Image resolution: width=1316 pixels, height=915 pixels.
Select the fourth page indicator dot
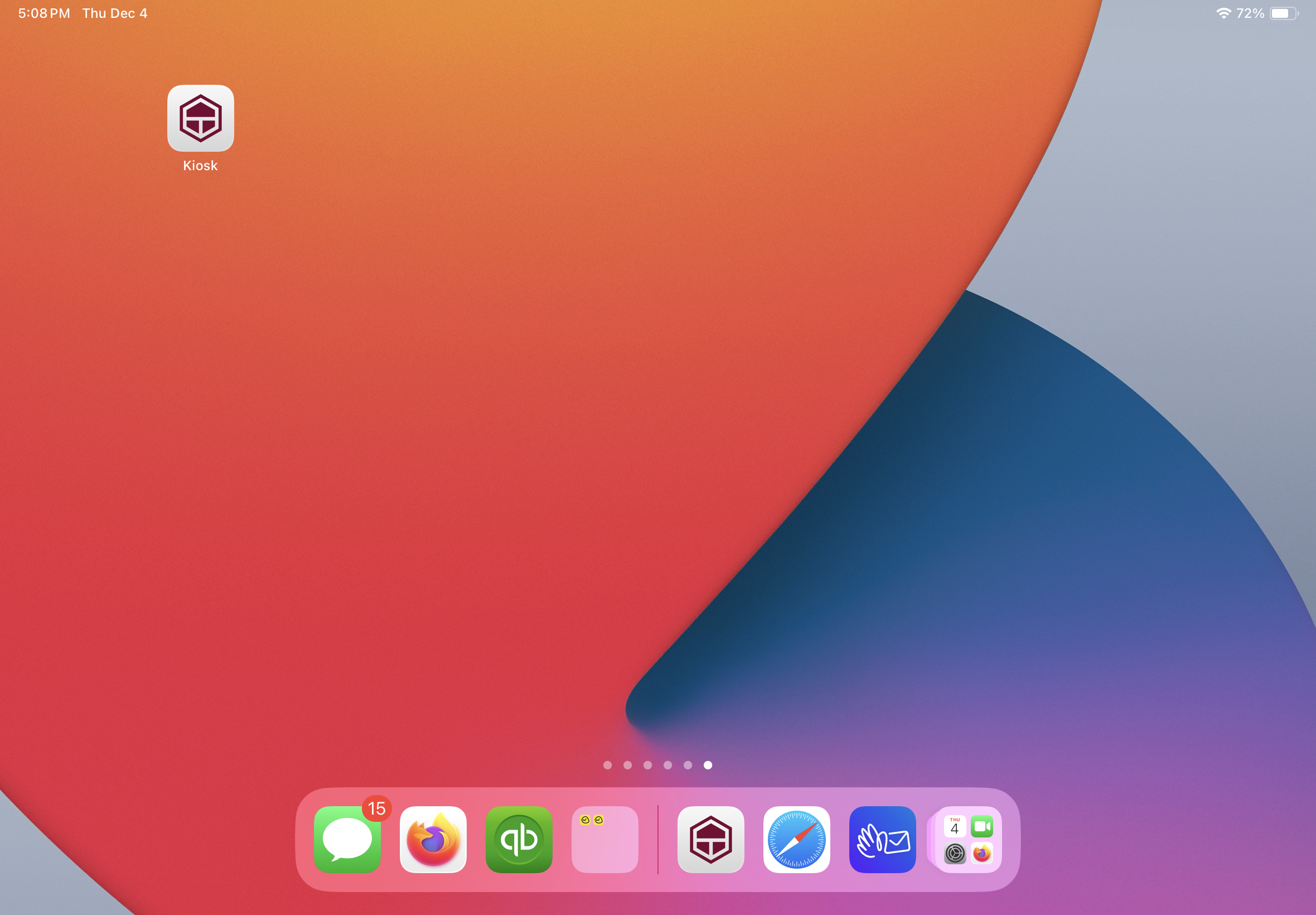tap(667, 765)
